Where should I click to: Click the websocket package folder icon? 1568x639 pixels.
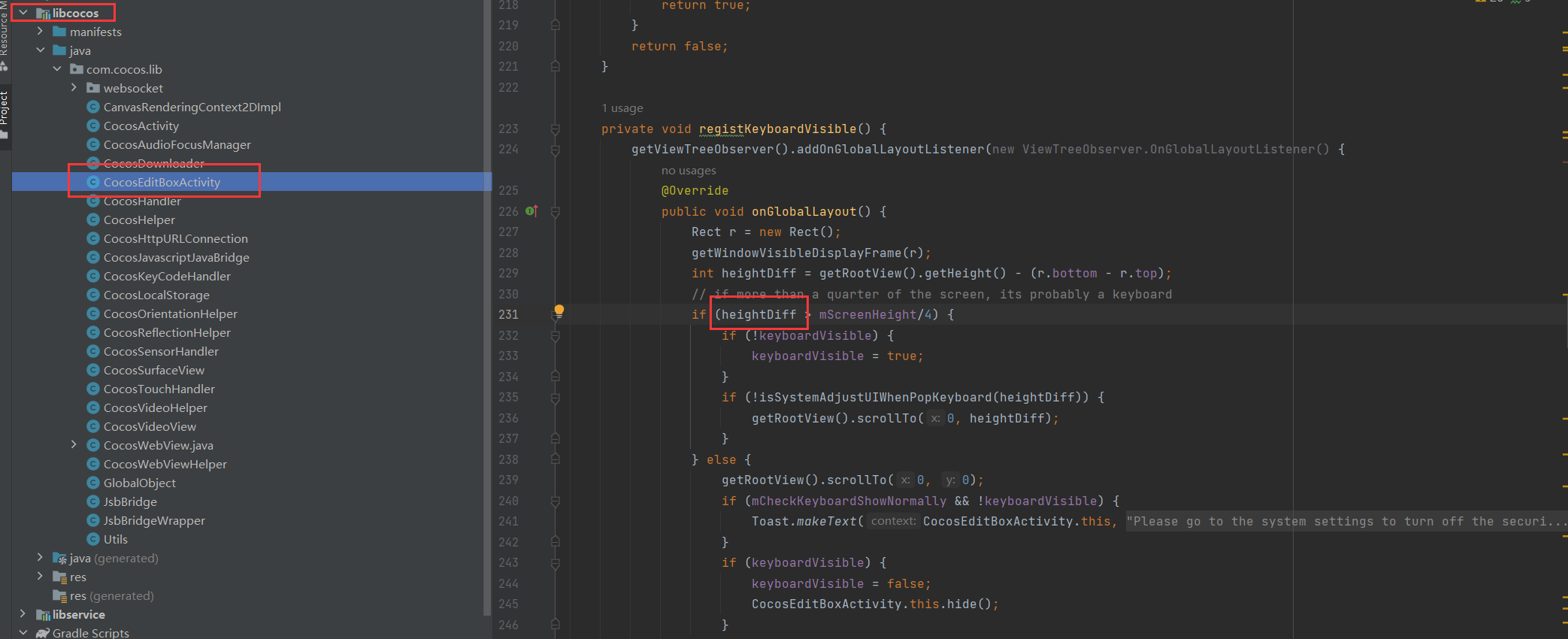[x=93, y=88]
